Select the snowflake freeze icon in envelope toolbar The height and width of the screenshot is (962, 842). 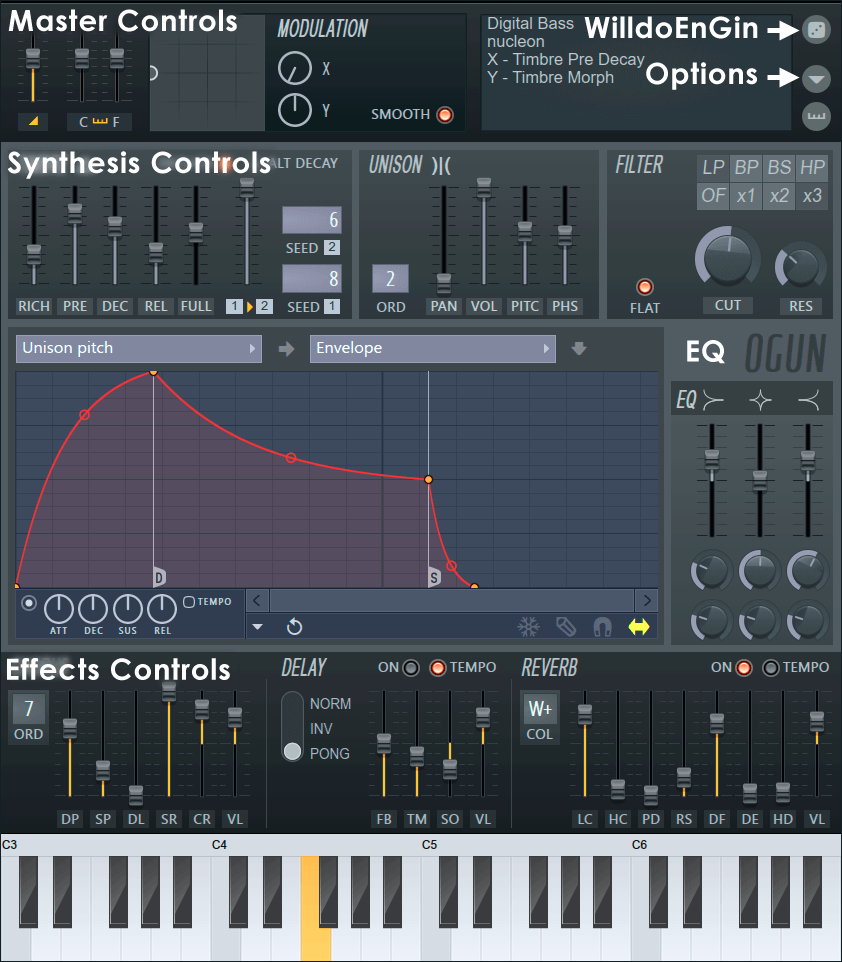click(x=528, y=625)
